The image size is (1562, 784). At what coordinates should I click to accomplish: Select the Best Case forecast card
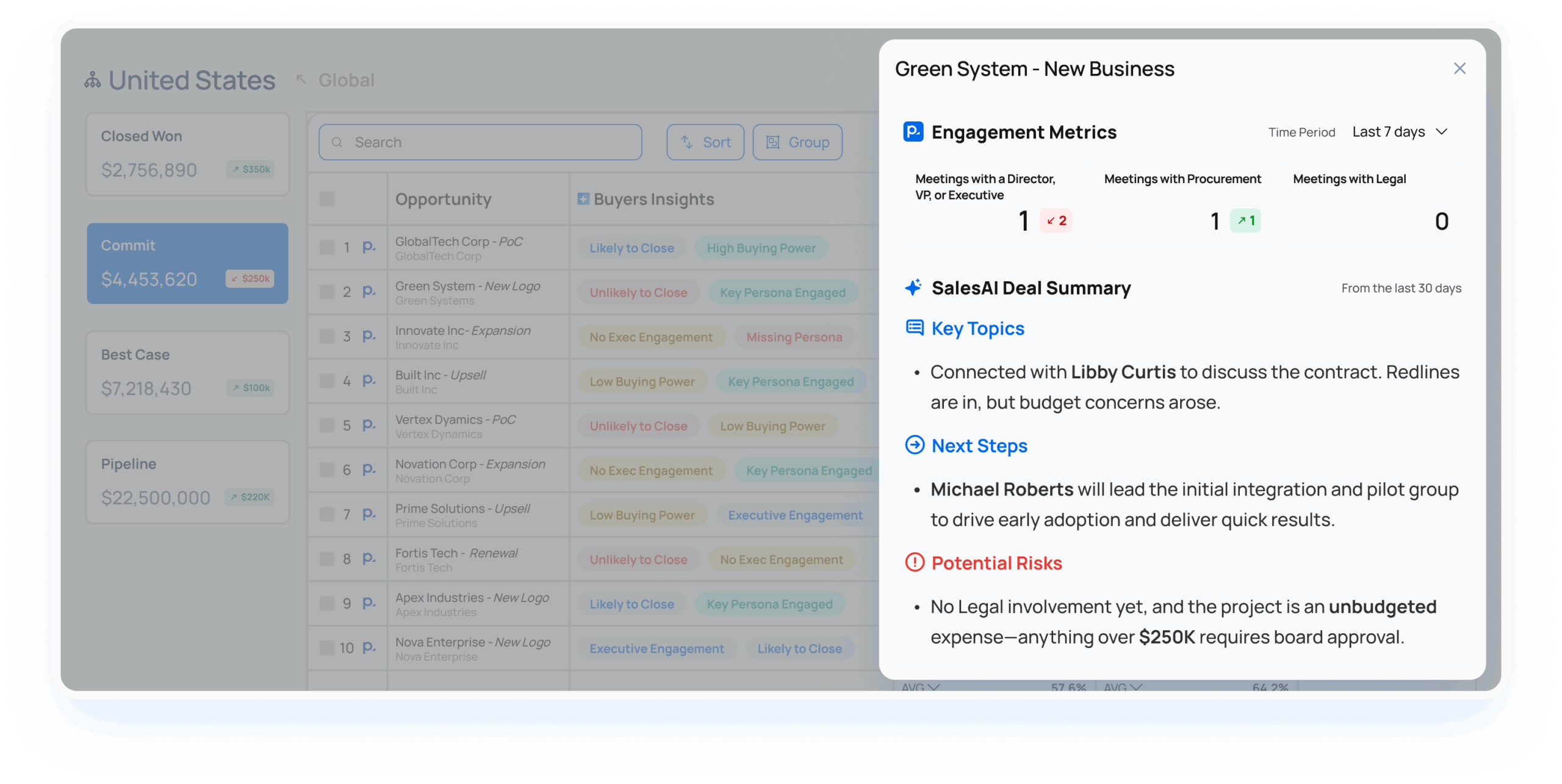point(187,372)
